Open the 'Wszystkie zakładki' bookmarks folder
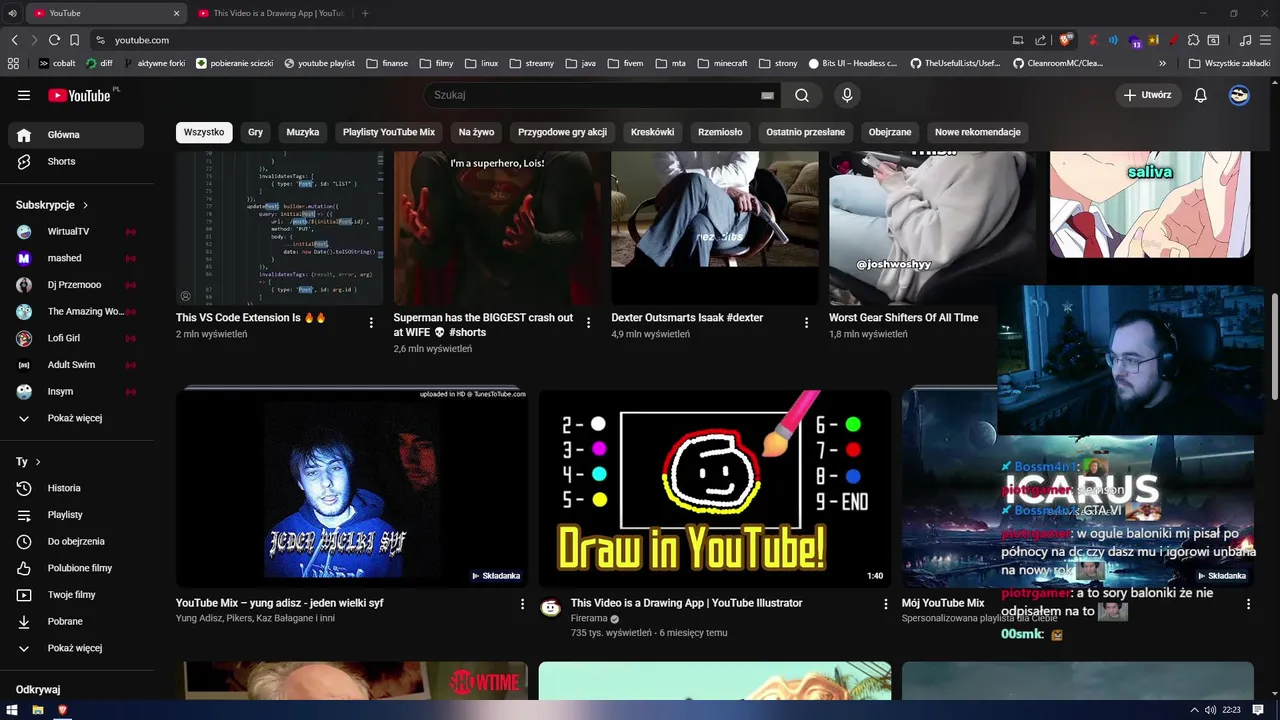Image resolution: width=1280 pixels, height=720 pixels. coord(1230,63)
